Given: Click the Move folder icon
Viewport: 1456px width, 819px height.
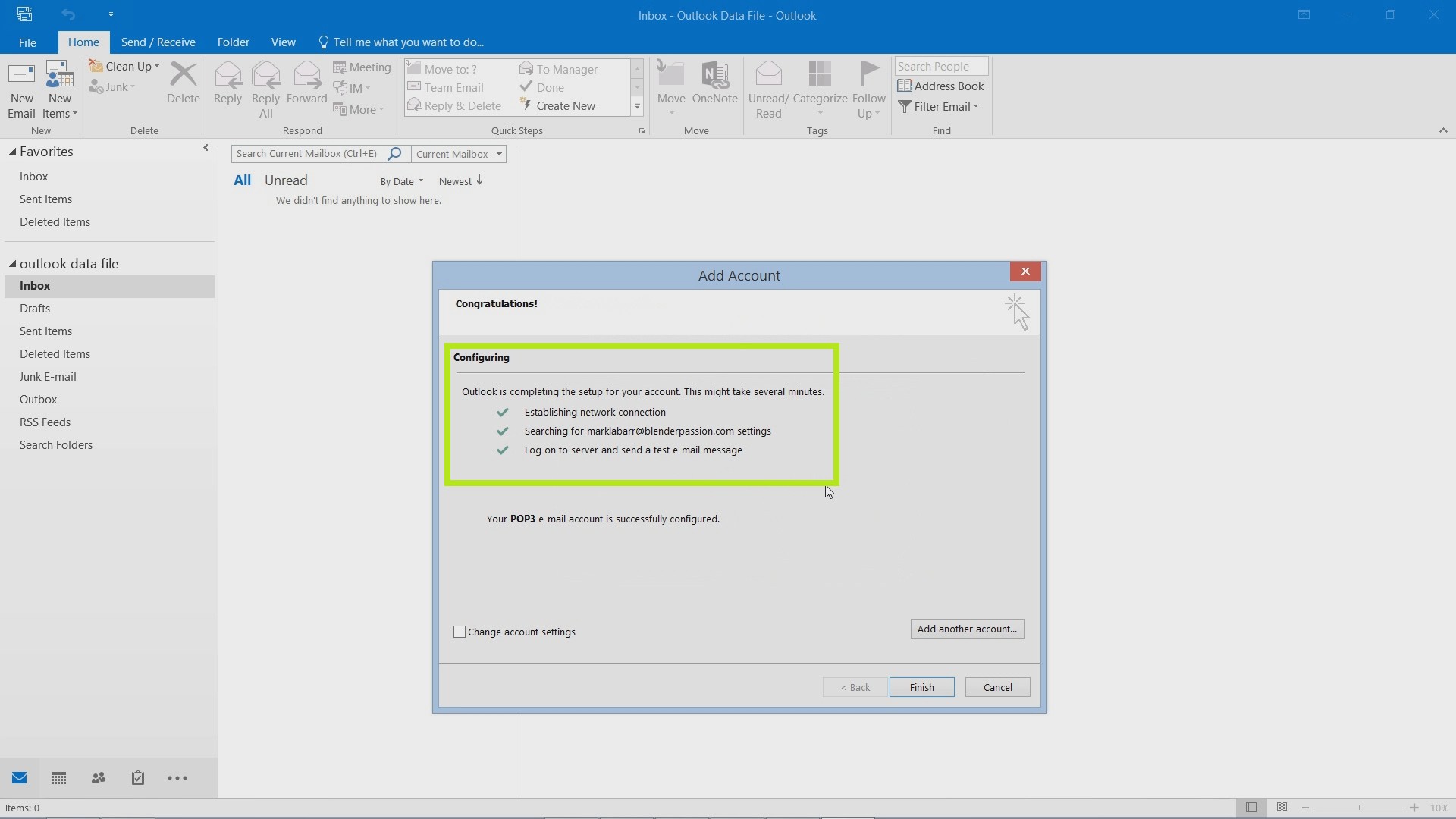Looking at the screenshot, I should pos(671,75).
